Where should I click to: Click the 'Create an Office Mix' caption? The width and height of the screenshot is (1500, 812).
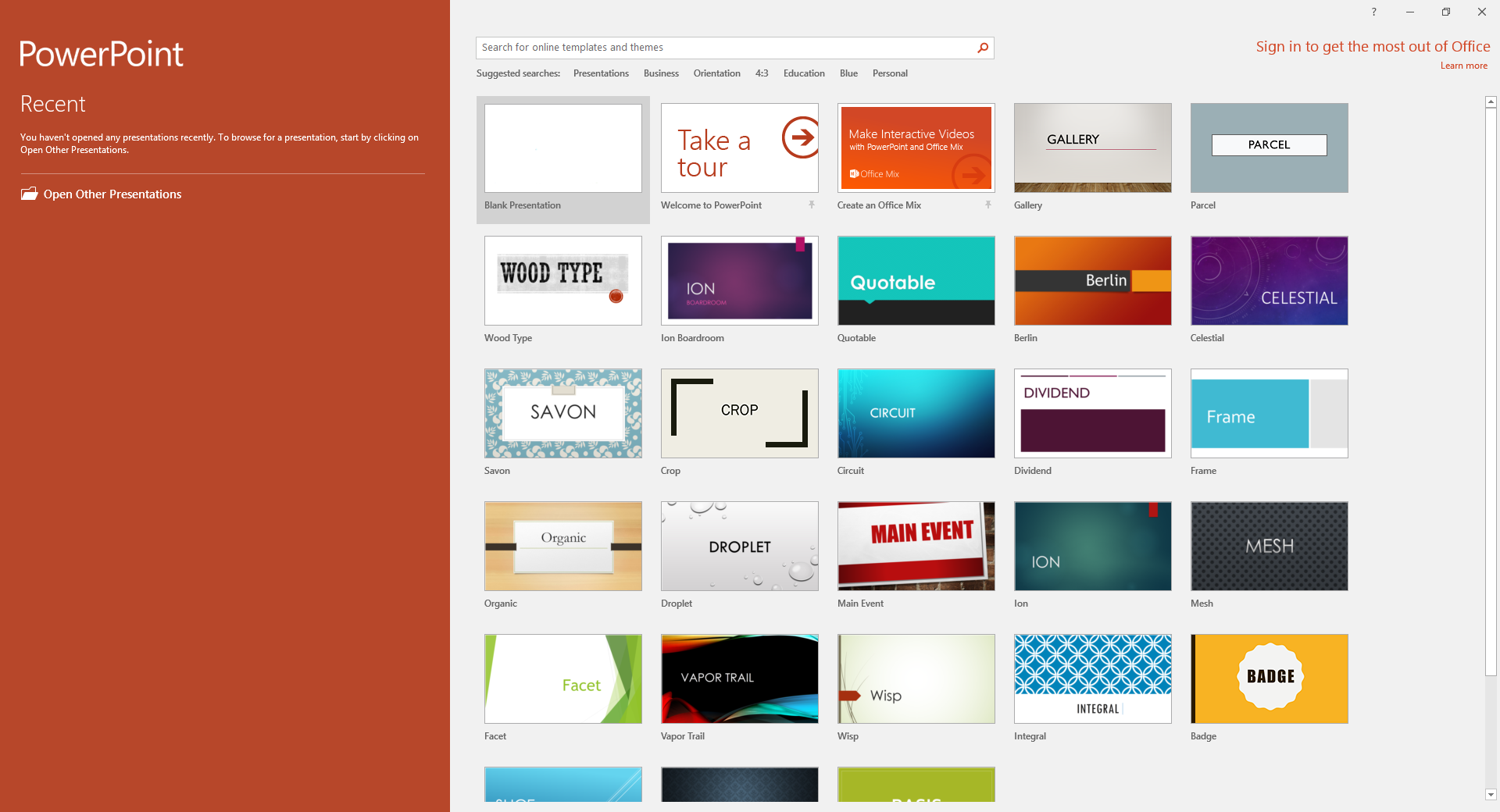click(x=879, y=205)
